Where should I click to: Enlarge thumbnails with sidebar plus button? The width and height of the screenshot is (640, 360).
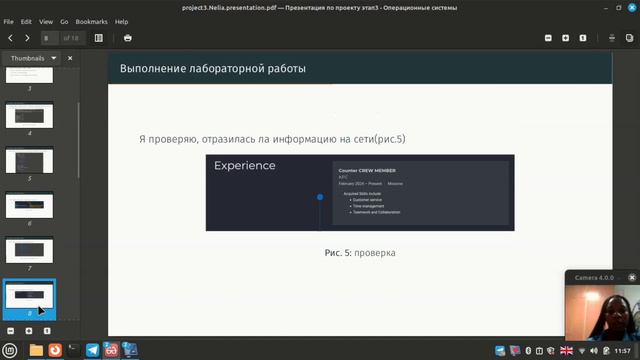coord(29,331)
